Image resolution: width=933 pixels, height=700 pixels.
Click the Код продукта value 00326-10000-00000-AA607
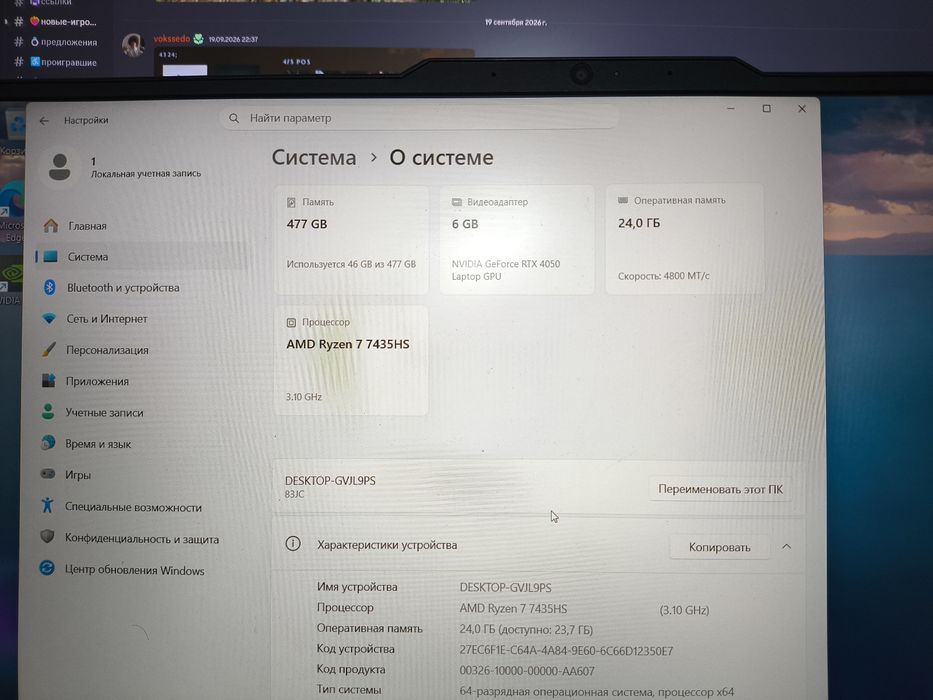point(527,671)
